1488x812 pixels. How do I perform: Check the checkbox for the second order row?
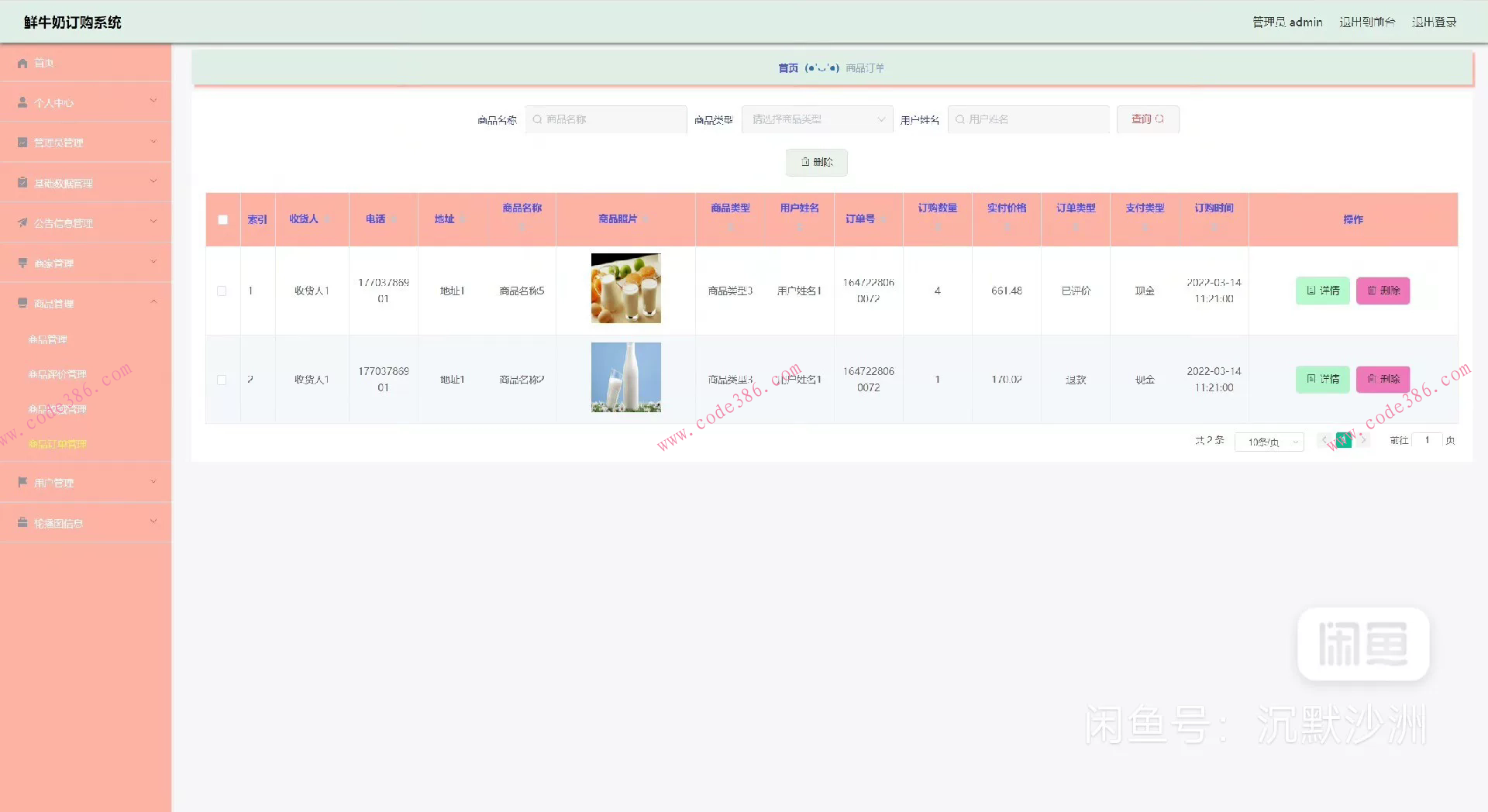coord(222,380)
